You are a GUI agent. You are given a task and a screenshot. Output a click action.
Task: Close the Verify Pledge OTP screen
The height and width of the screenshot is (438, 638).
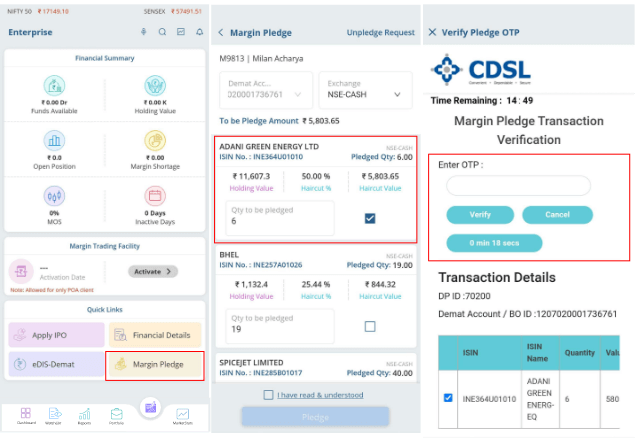coord(432,32)
